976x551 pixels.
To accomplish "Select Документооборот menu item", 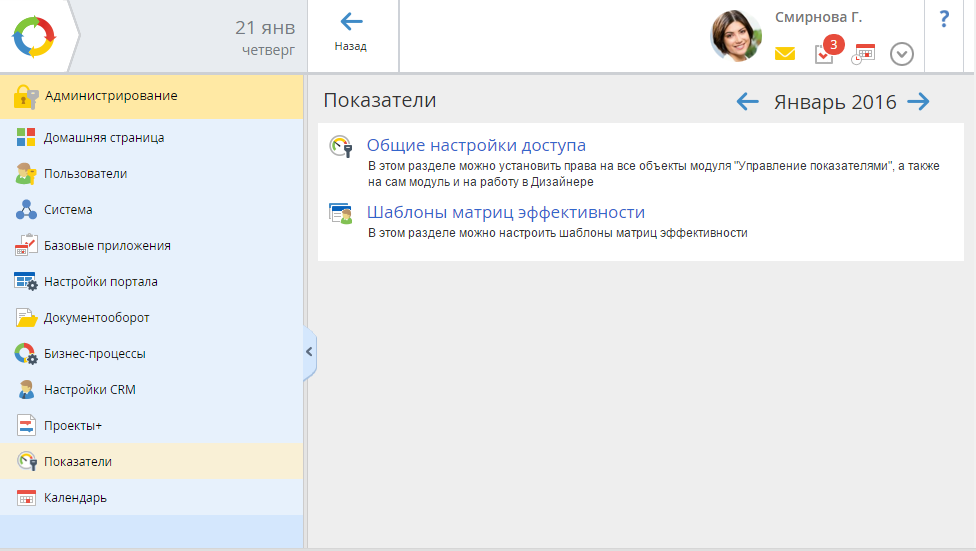I will [96, 318].
